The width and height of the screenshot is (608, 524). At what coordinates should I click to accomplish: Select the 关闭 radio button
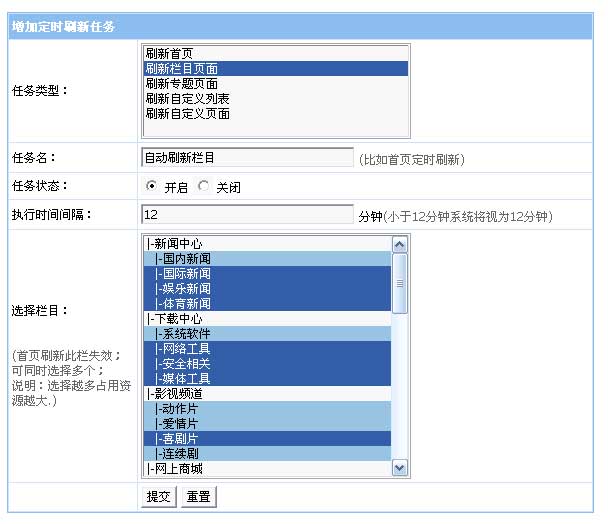(204, 186)
